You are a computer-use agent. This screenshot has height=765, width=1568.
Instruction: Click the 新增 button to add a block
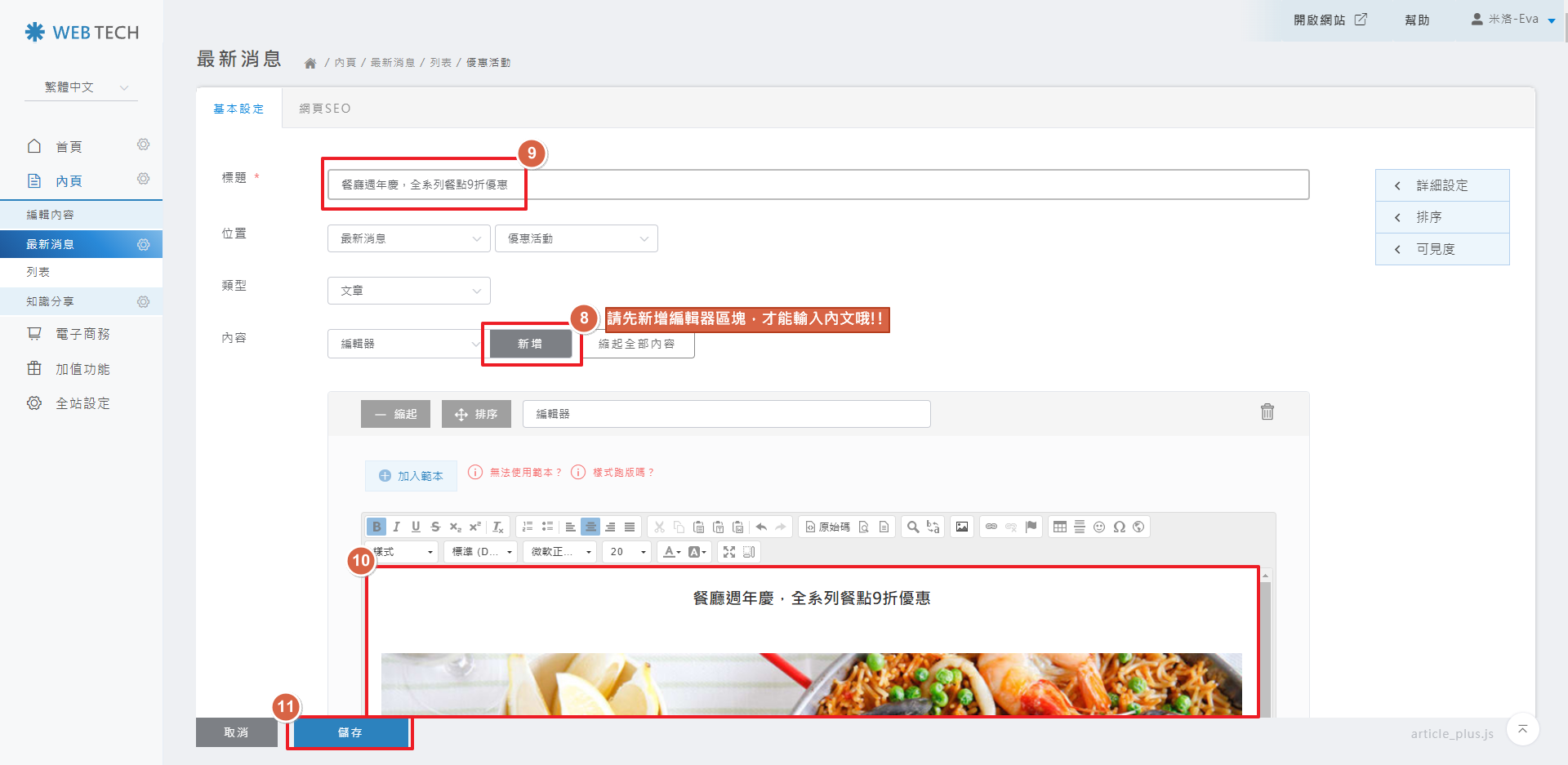point(530,344)
